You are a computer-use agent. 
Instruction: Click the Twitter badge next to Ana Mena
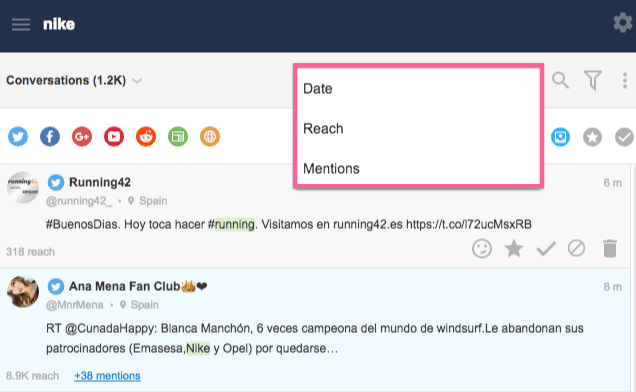pyautogui.click(x=56, y=286)
